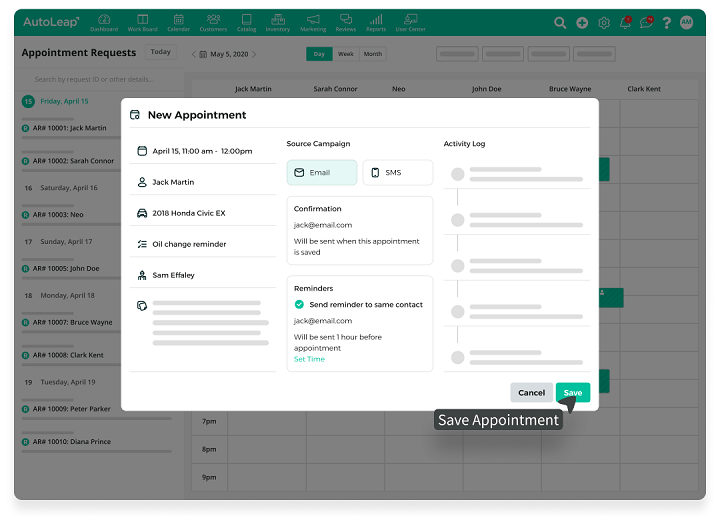This screenshot has width=720, height=516.
Task: Click the plus add icon in header
Action: (582, 23)
